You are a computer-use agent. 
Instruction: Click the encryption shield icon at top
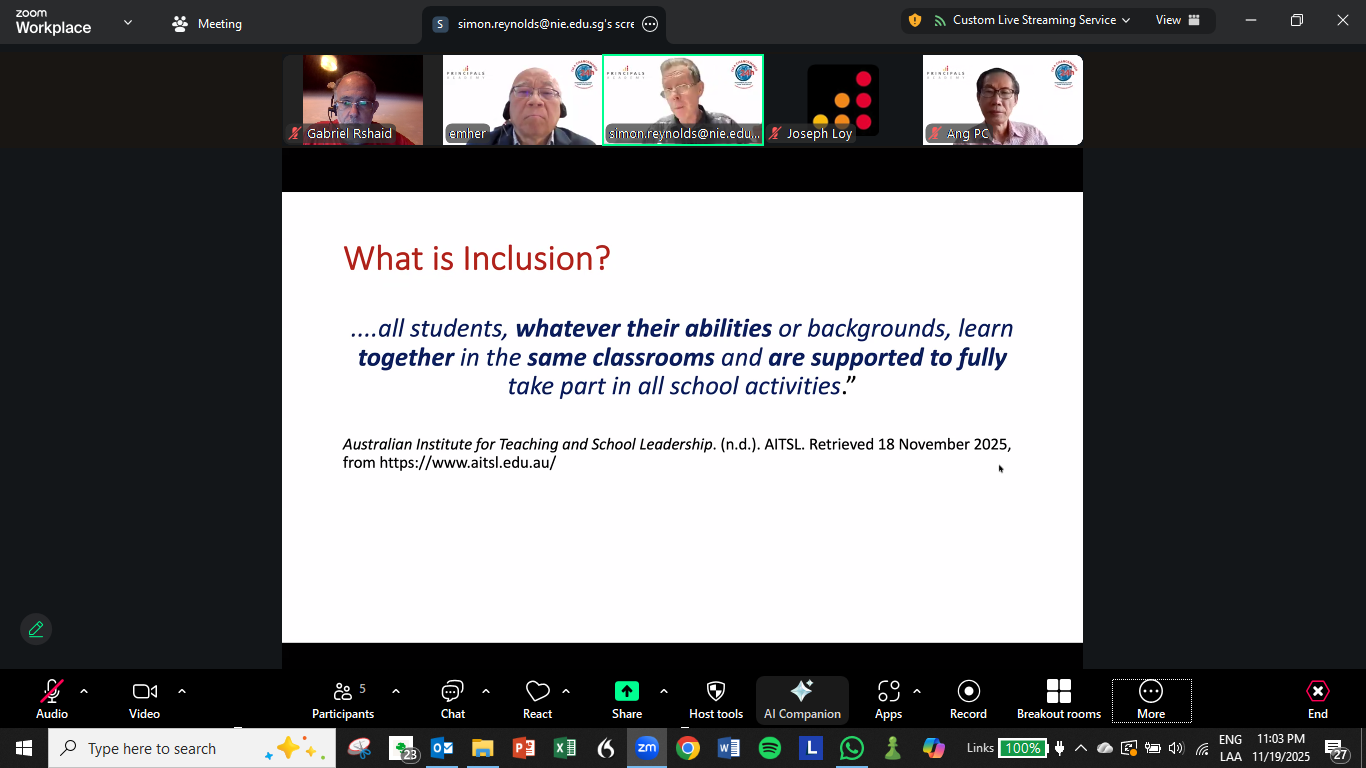[915, 20]
